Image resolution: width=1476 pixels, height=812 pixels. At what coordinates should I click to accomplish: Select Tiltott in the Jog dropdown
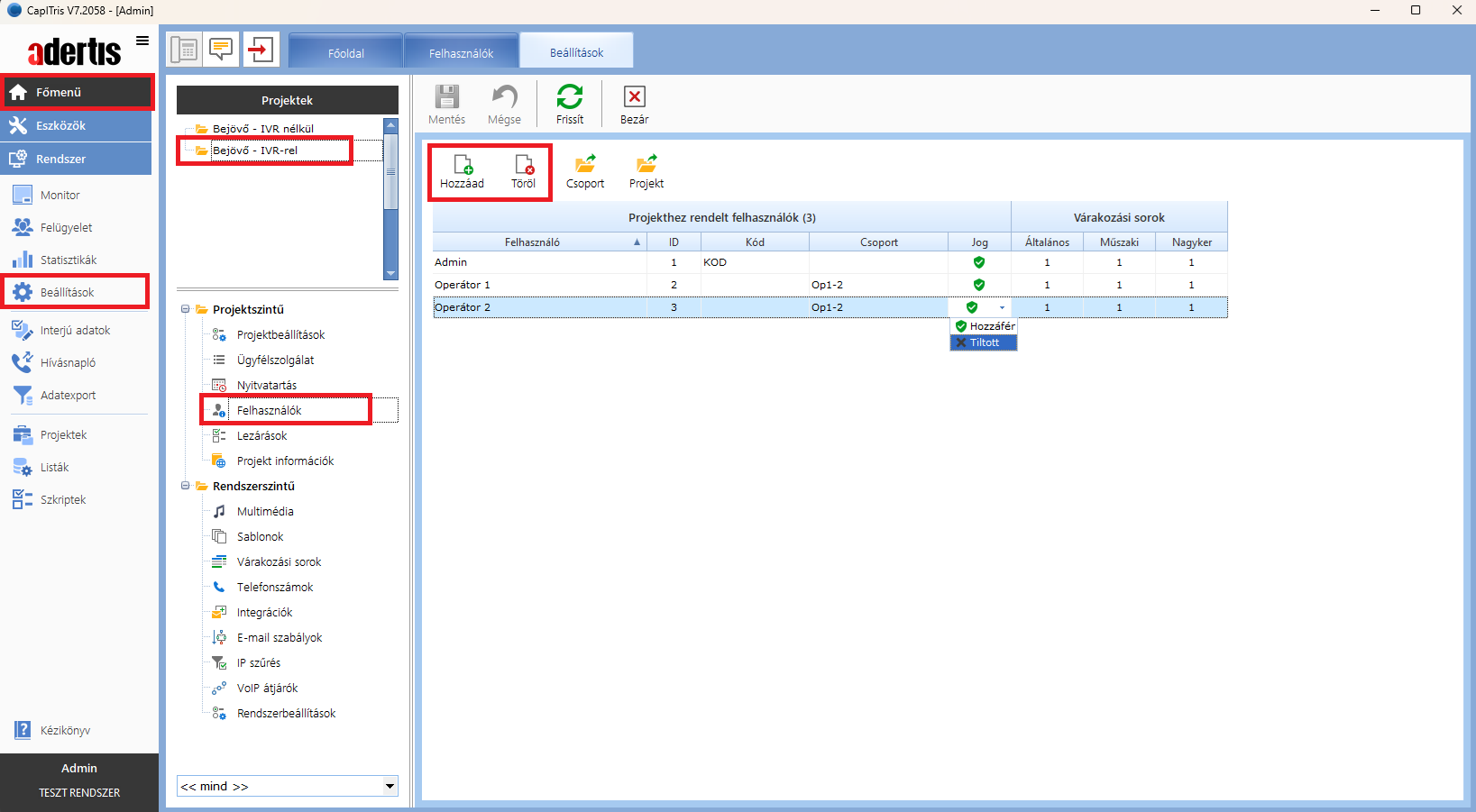[984, 342]
